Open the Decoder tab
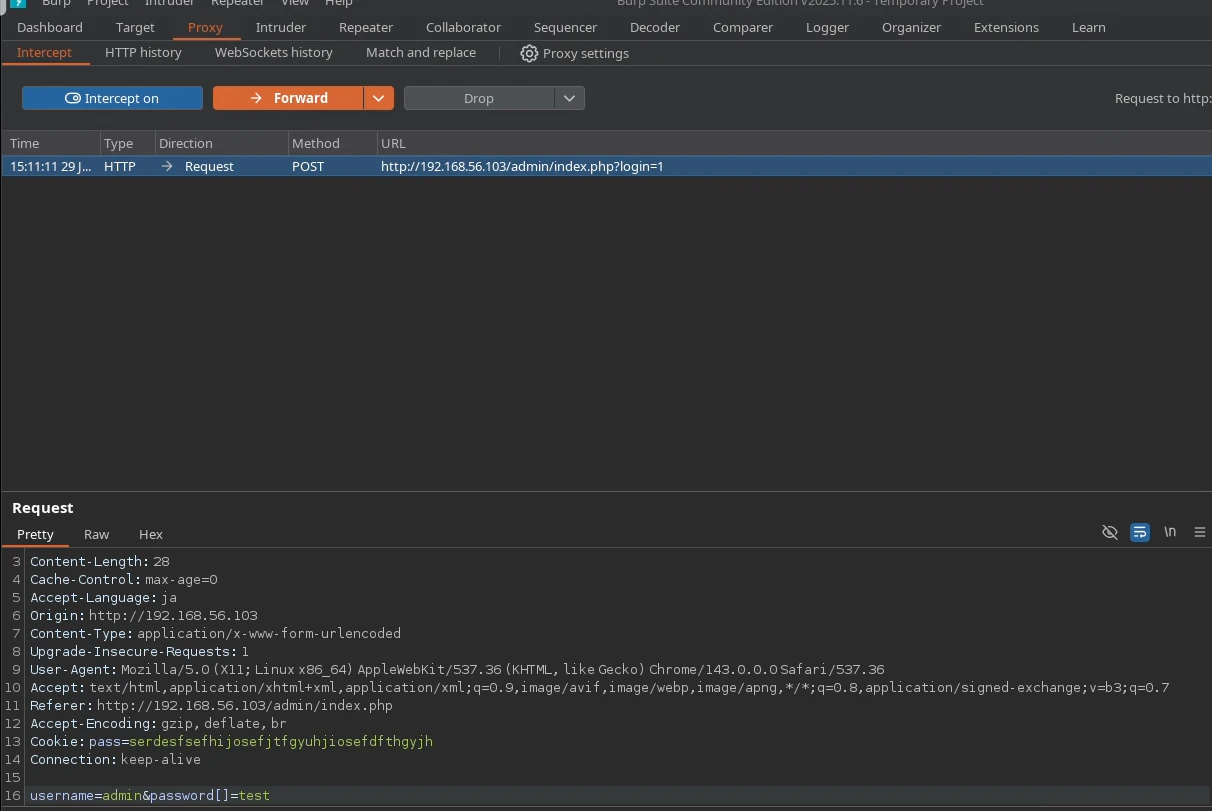This screenshot has width=1212, height=811. [x=655, y=27]
